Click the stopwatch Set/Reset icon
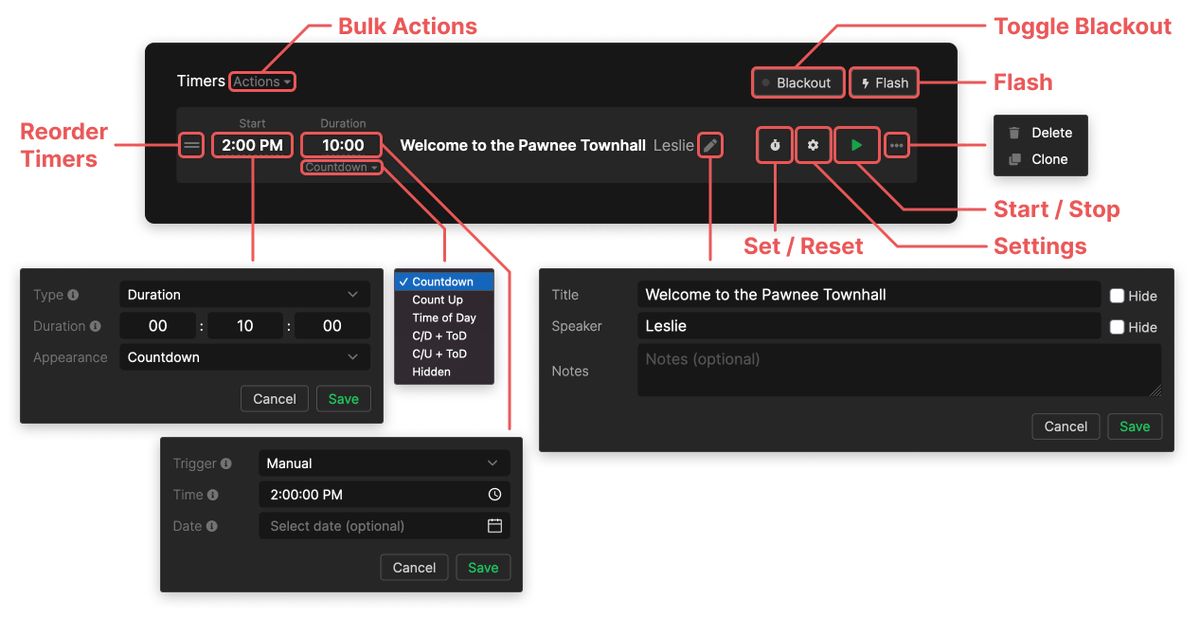 point(775,145)
